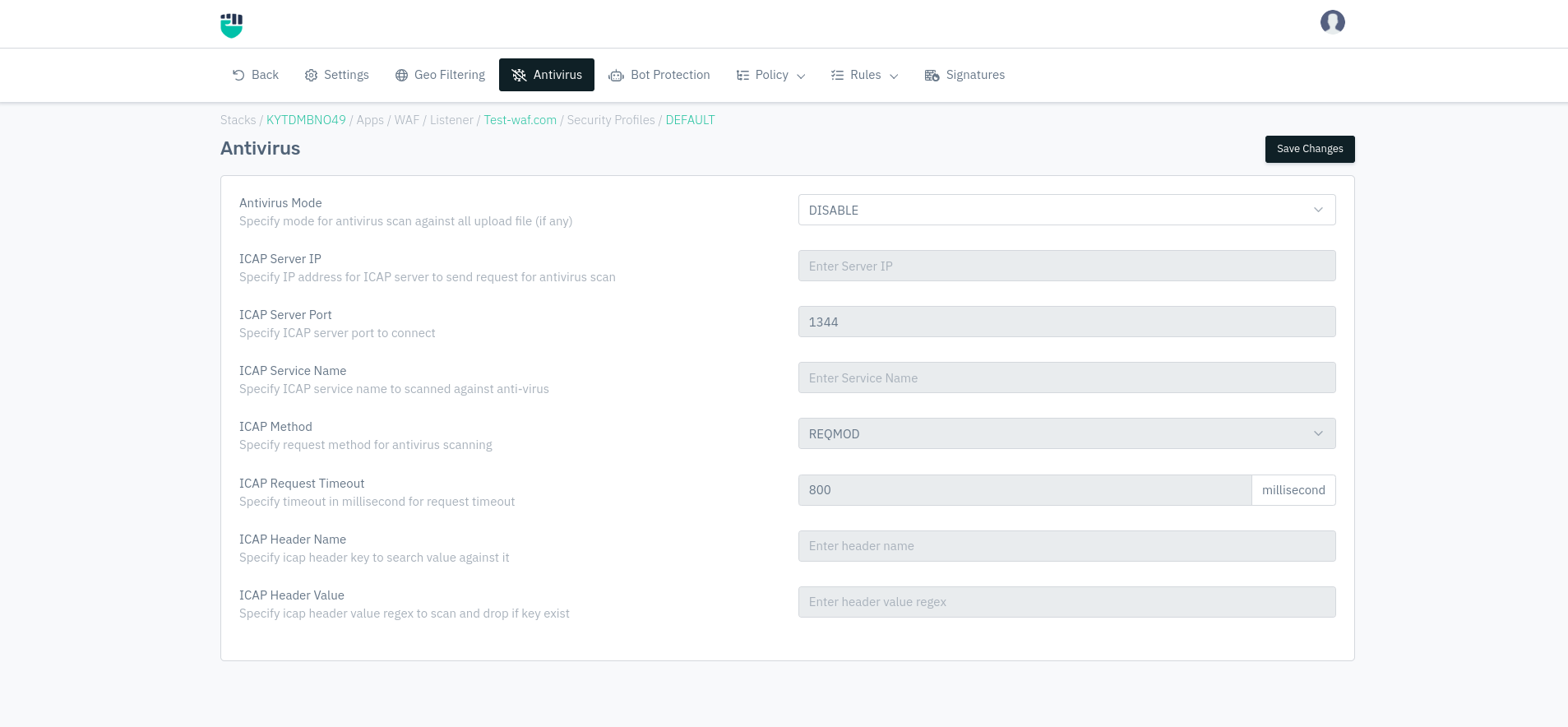
Task: Click the Save Changes button
Action: click(x=1310, y=149)
